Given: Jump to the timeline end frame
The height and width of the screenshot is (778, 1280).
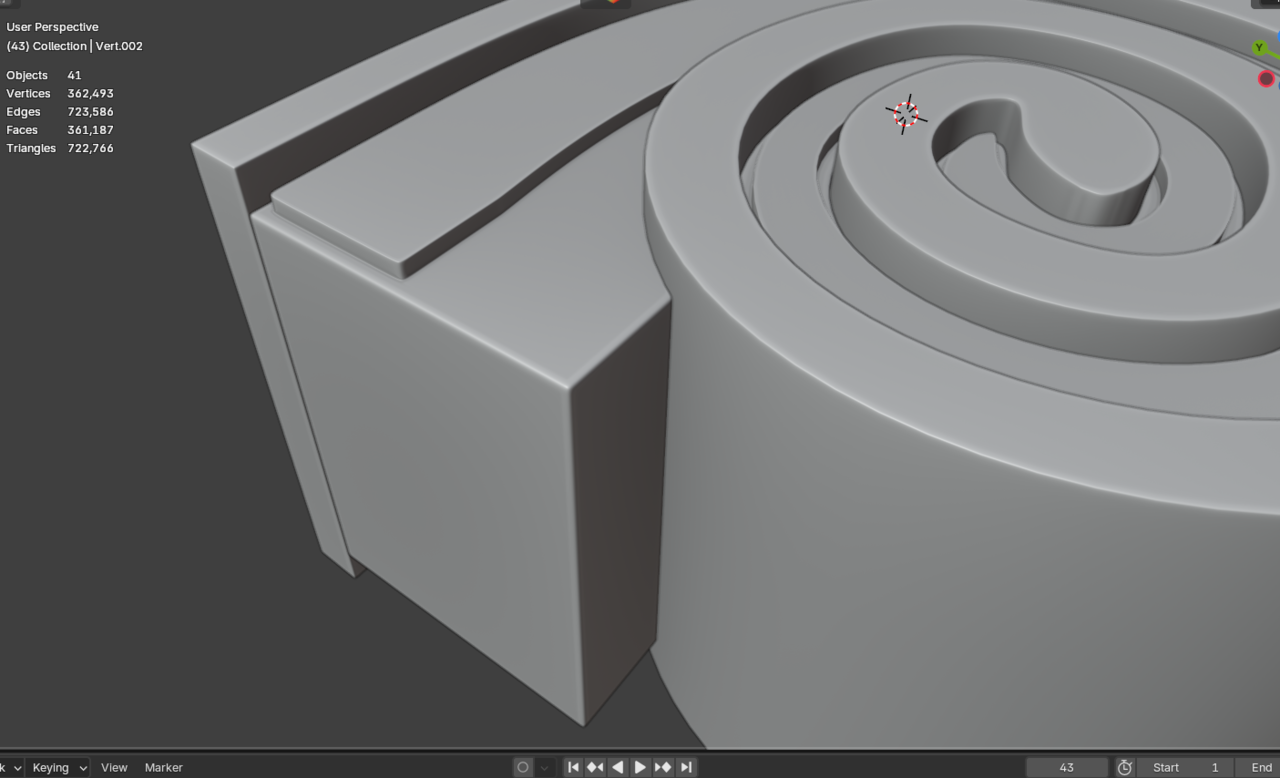Looking at the screenshot, I should click(x=686, y=767).
